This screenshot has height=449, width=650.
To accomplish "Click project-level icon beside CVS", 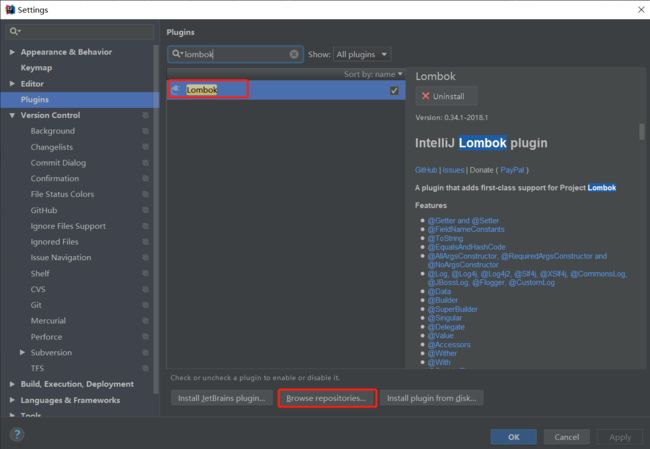I will tap(146, 289).
